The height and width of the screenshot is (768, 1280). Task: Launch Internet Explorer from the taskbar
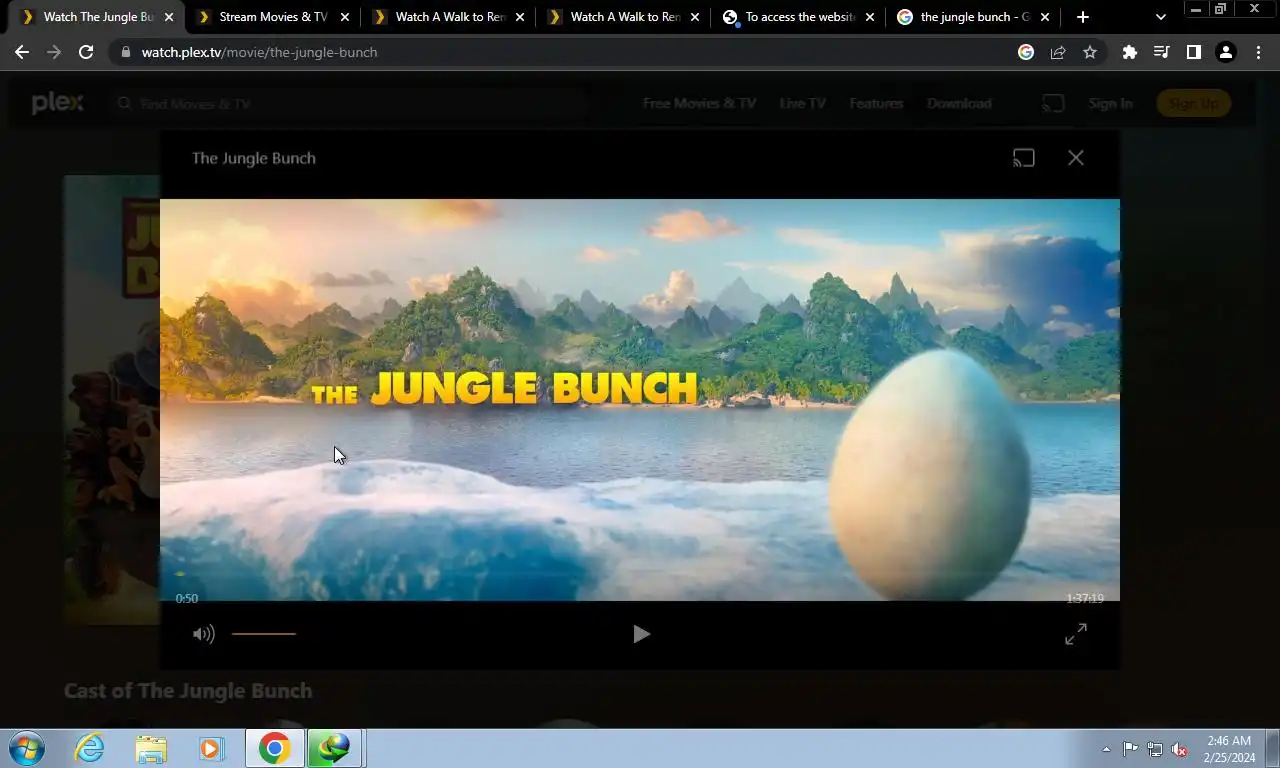pyautogui.click(x=90, y=748)
